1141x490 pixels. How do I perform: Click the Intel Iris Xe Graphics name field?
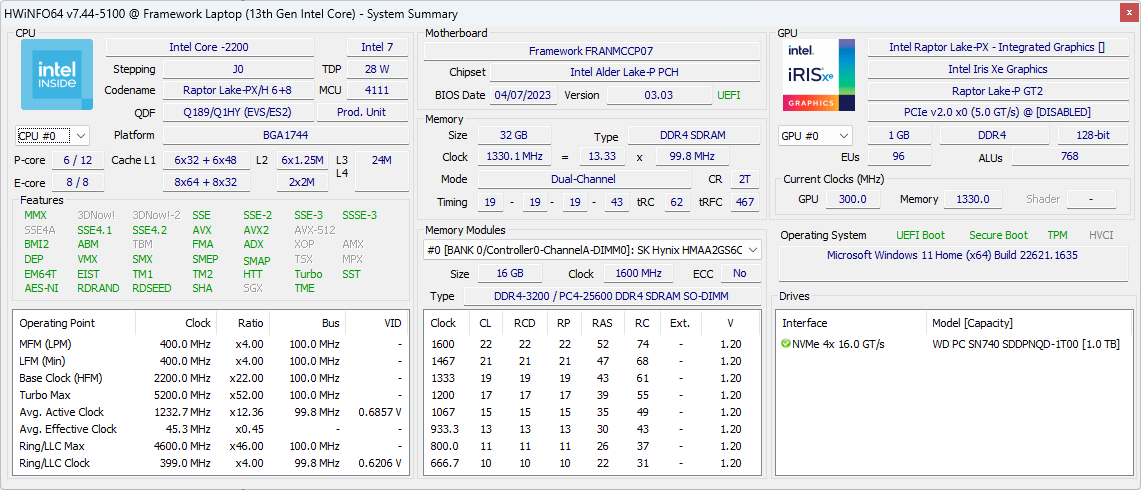point(997,69)
